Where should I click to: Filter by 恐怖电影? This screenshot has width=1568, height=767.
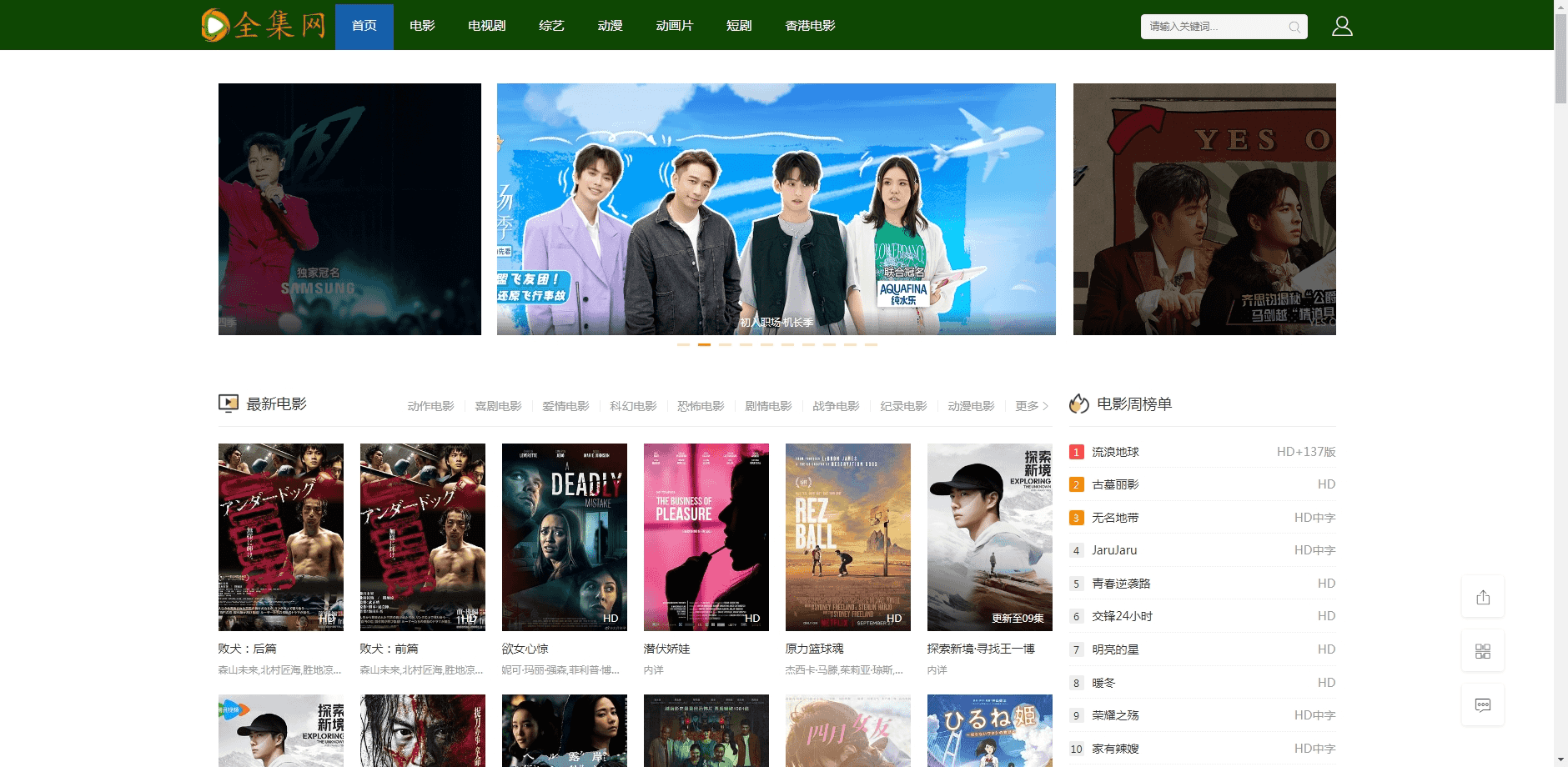pyautogui.click(x=701, y=406)
